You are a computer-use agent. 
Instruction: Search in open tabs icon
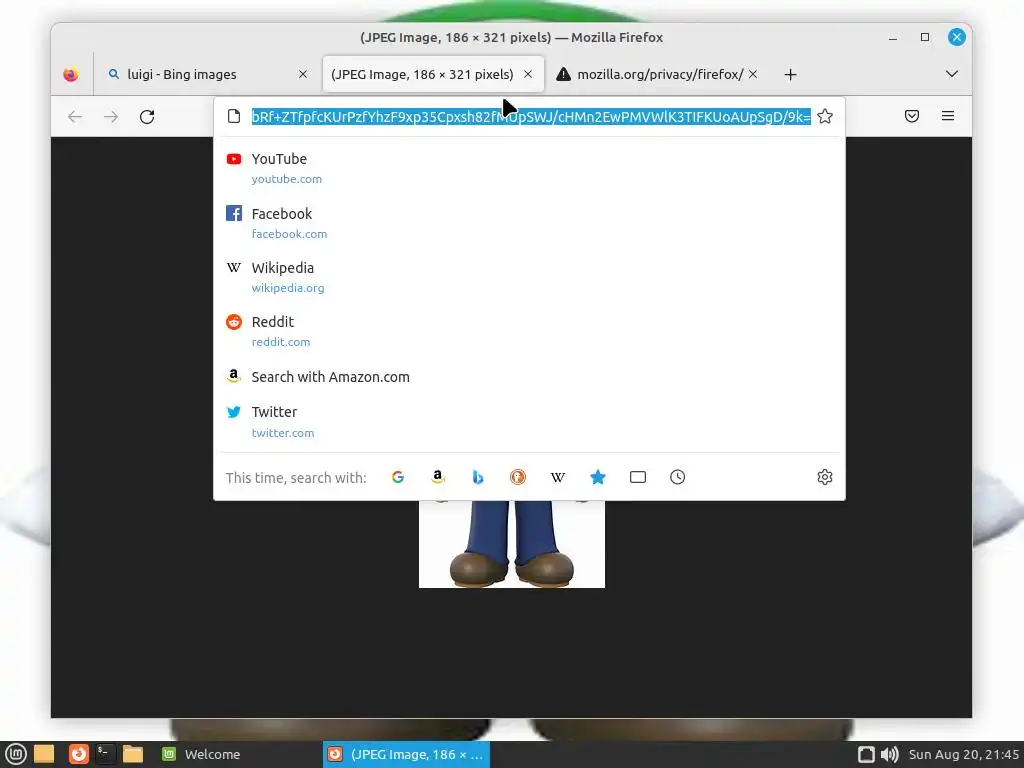tap(638, 477)
